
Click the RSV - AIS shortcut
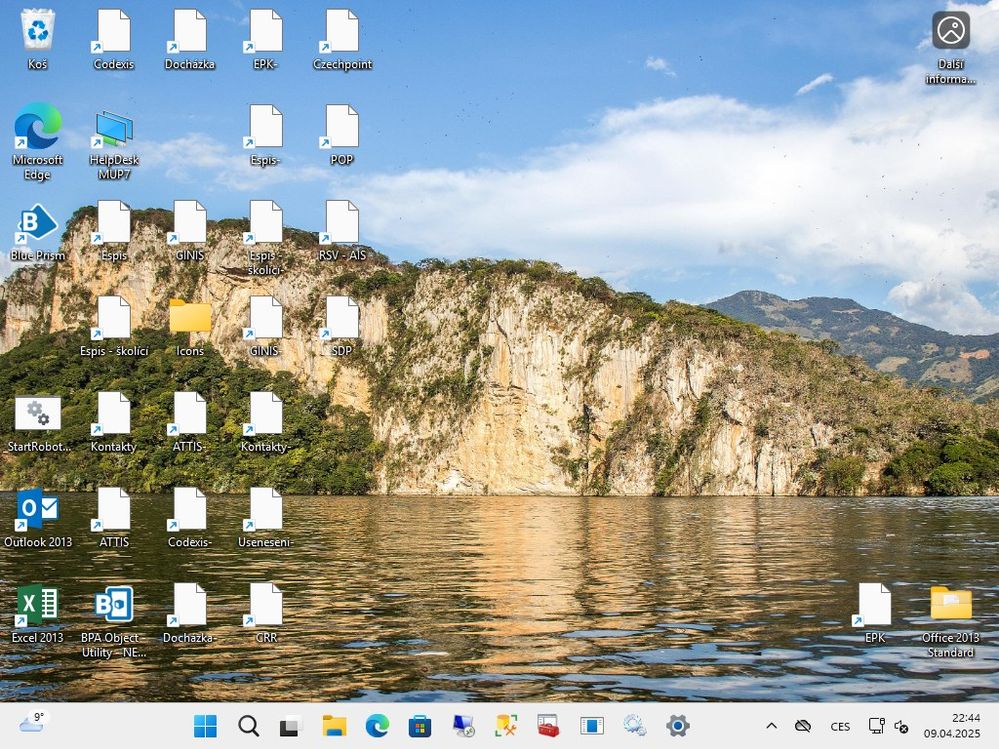[x=342, y=223]
